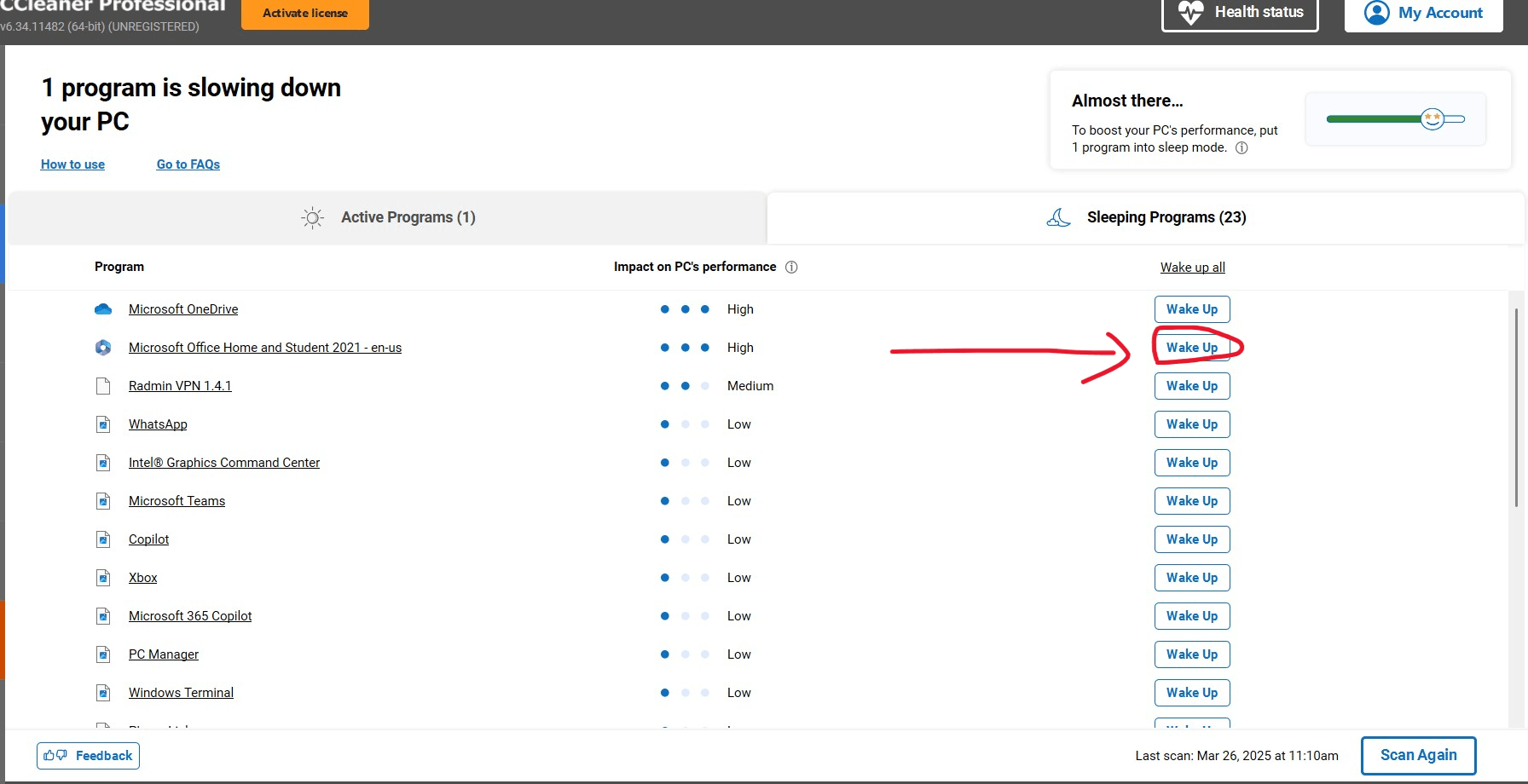This screenshot has width=1528, height=784.
Task: Open the Feedback button
Action: 88,756
